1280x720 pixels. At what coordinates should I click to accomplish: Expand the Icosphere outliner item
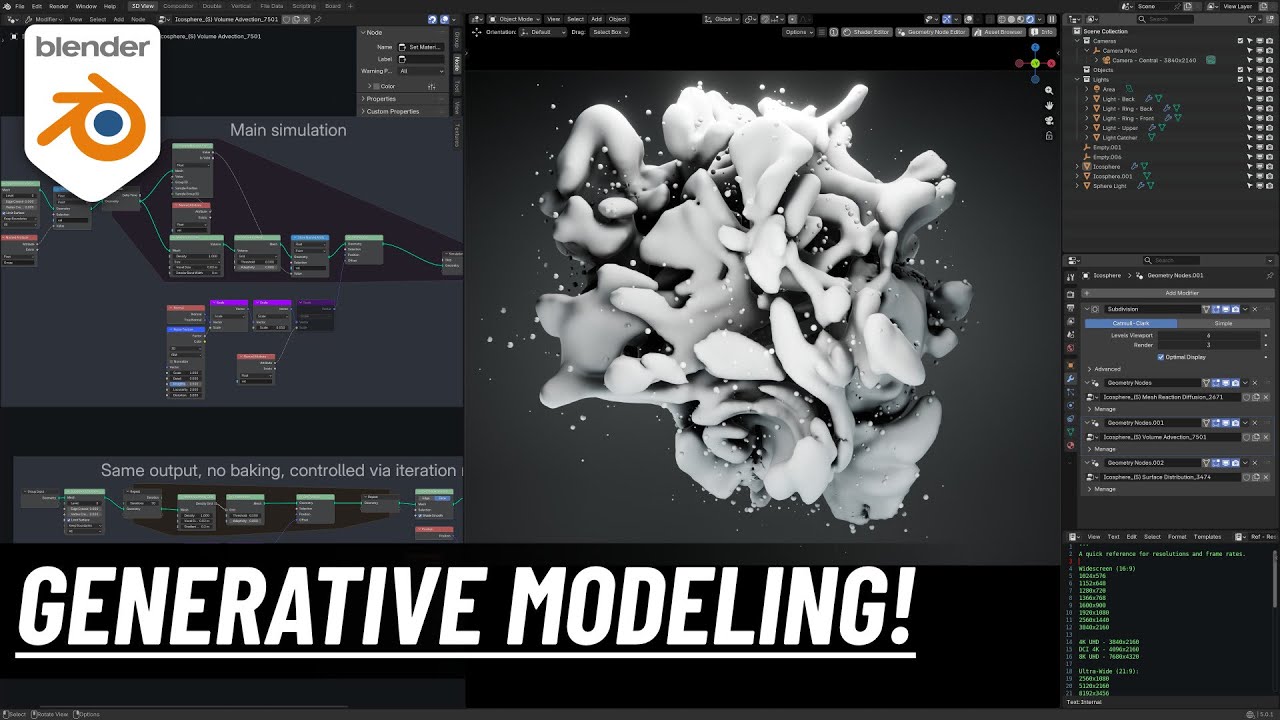tap(1077, 167)
